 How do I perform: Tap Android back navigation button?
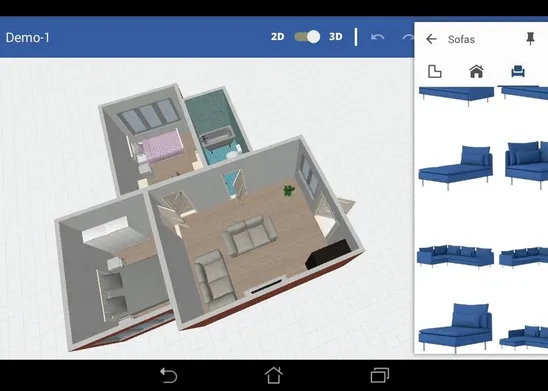coord(168,376)
